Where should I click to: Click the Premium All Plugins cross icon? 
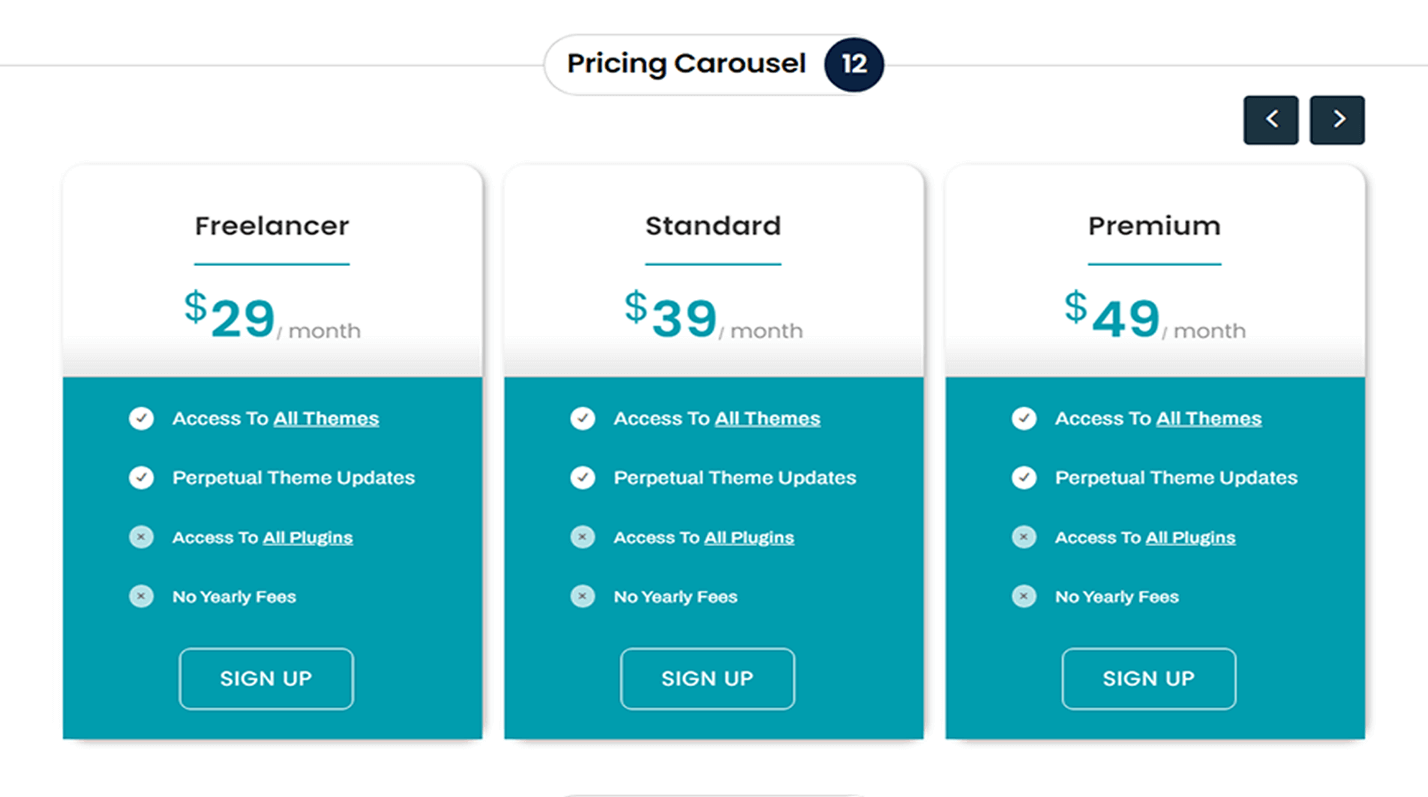click(x=1024, y=537)
